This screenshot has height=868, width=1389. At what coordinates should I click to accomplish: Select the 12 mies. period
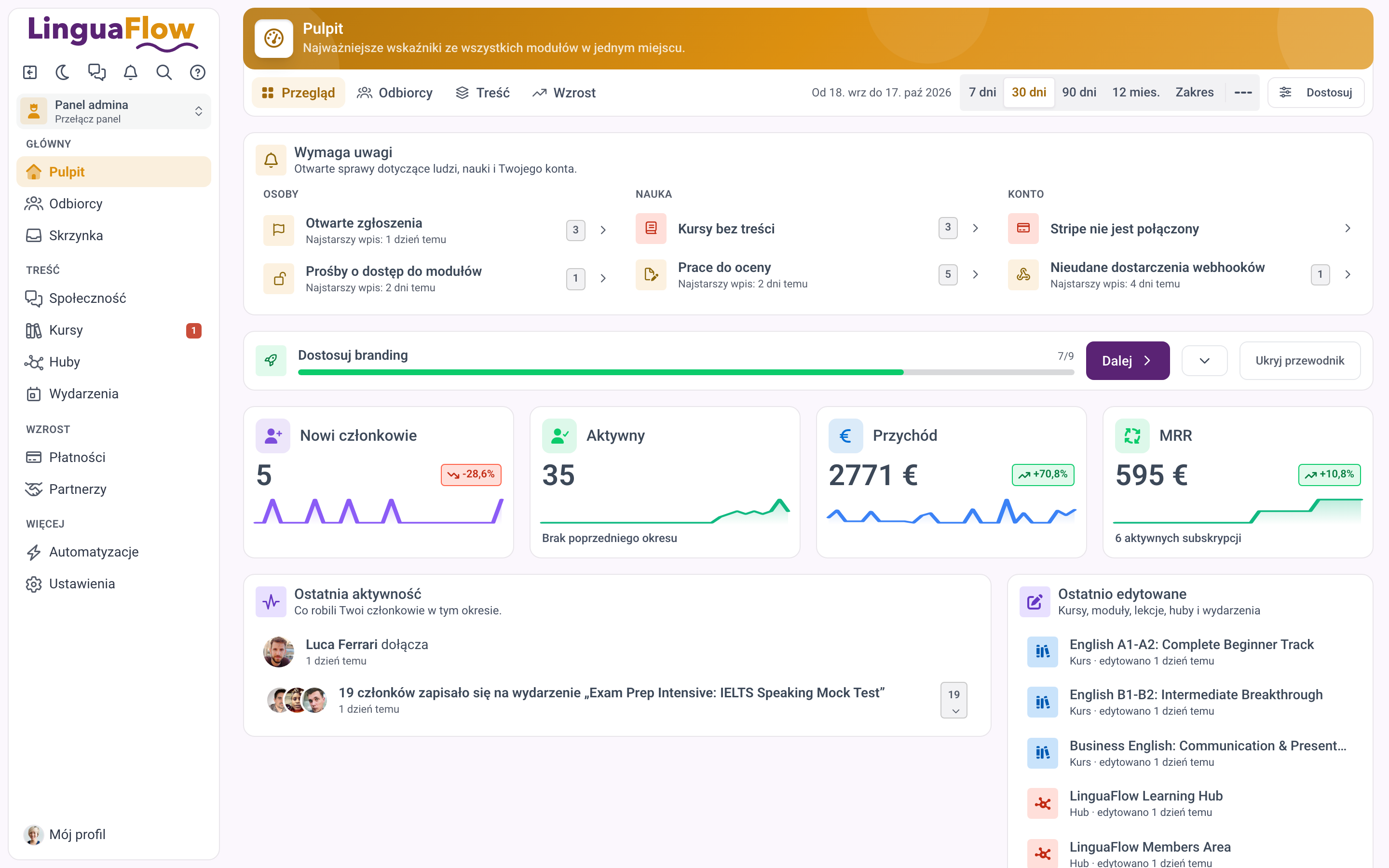1136,93
